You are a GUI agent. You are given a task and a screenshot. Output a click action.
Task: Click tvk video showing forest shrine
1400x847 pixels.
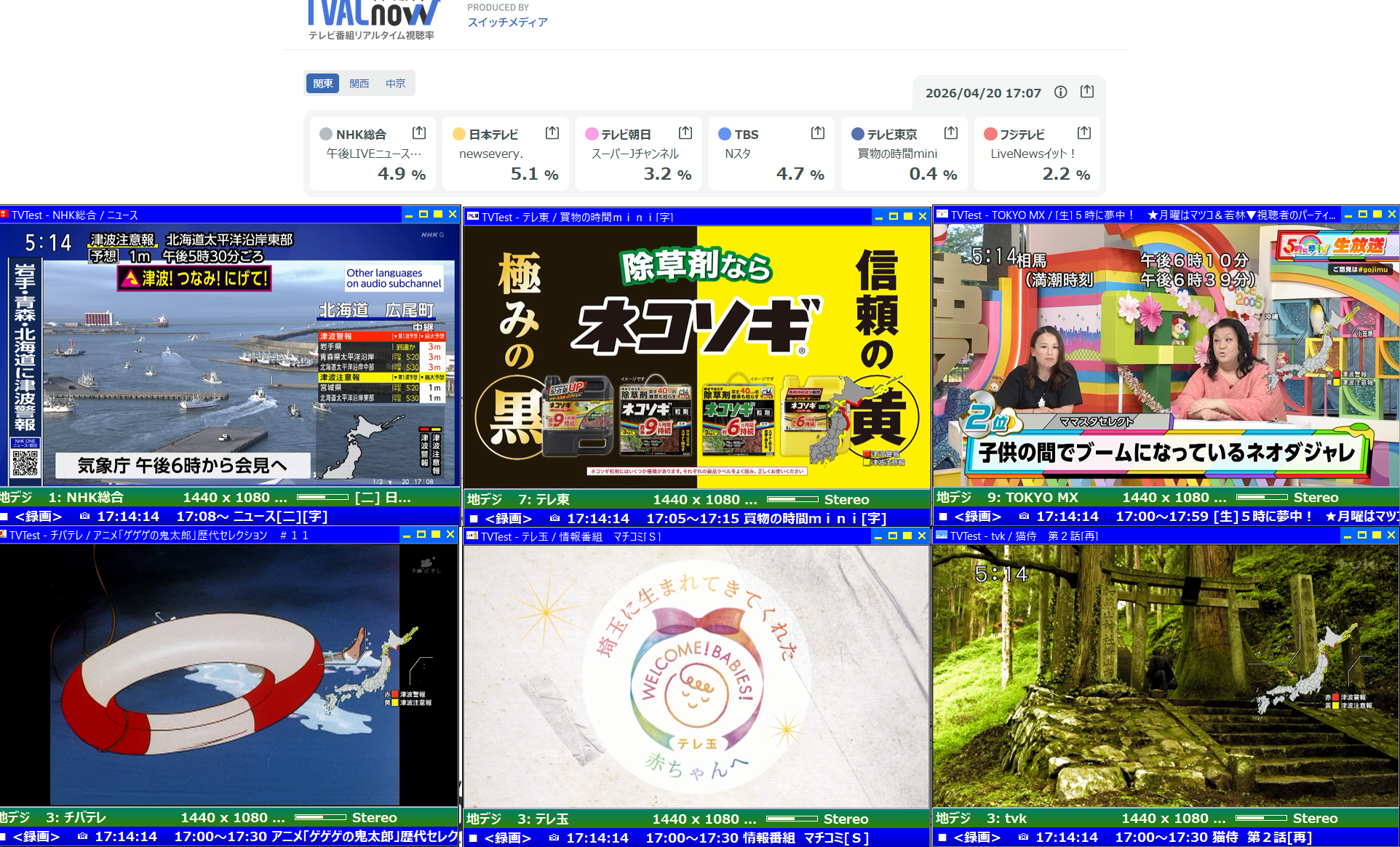coord(1164,675)
